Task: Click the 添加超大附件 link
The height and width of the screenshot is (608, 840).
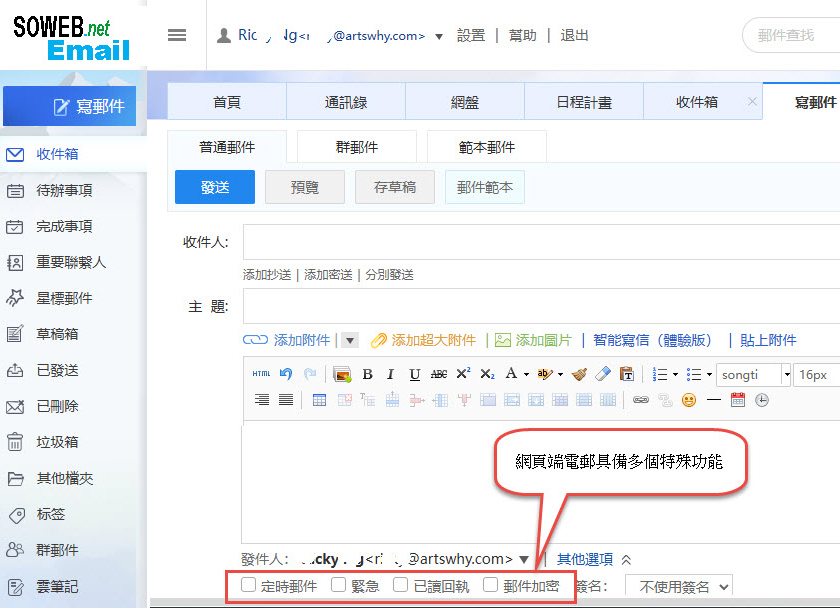Action: tap(433, 339)
